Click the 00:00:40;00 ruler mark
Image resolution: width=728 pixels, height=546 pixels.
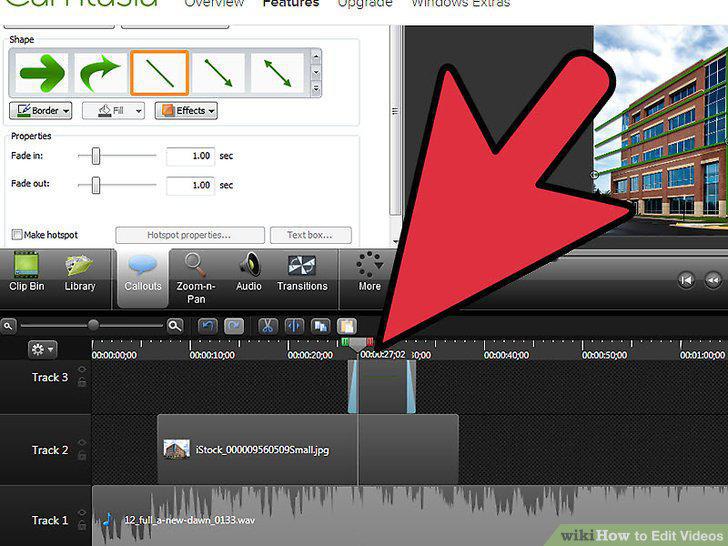pos(507,355)
